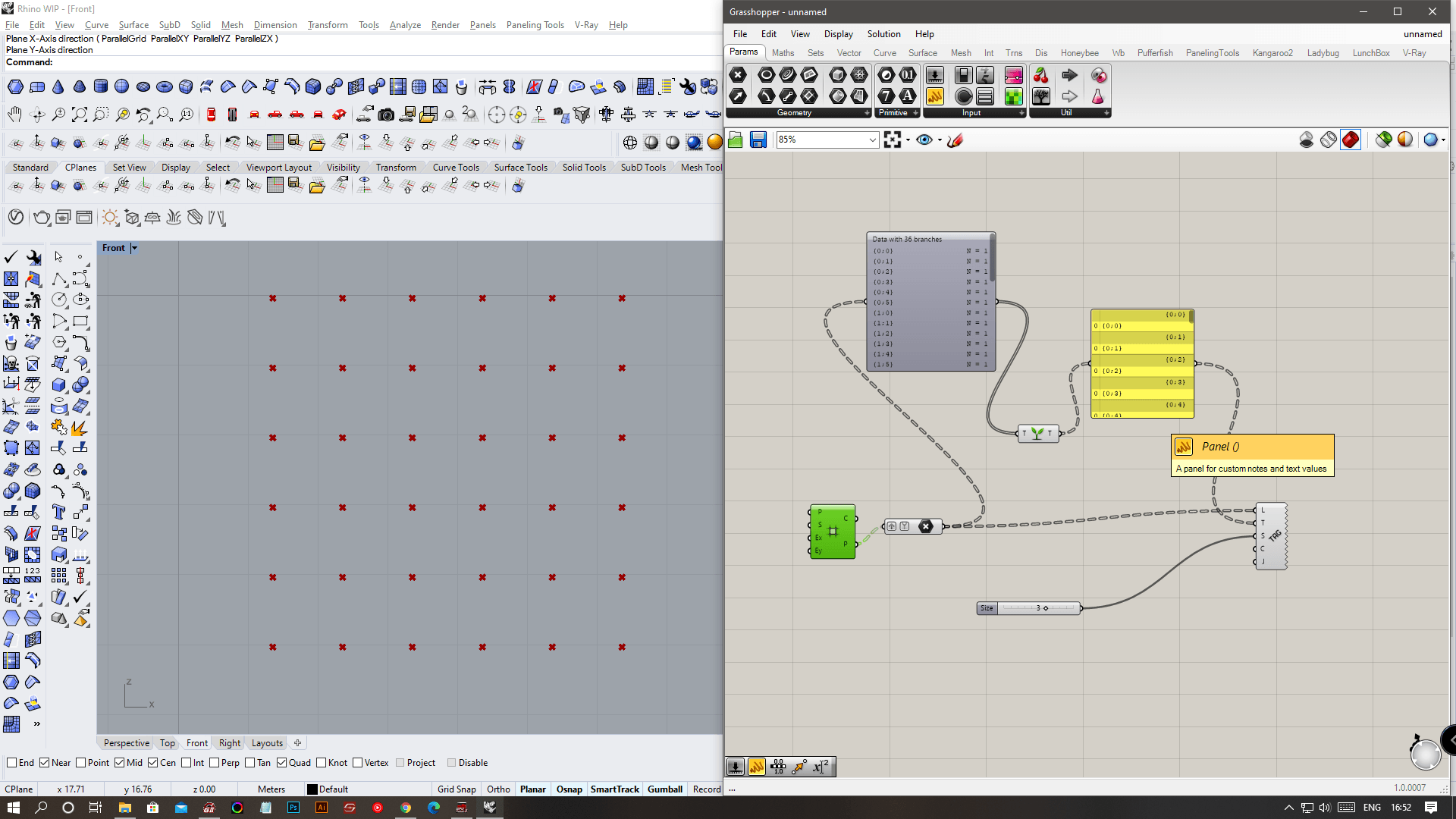The image size is (1456, 819).
Task: Toggle Gumball in status bar
Action: coord(665,789)
